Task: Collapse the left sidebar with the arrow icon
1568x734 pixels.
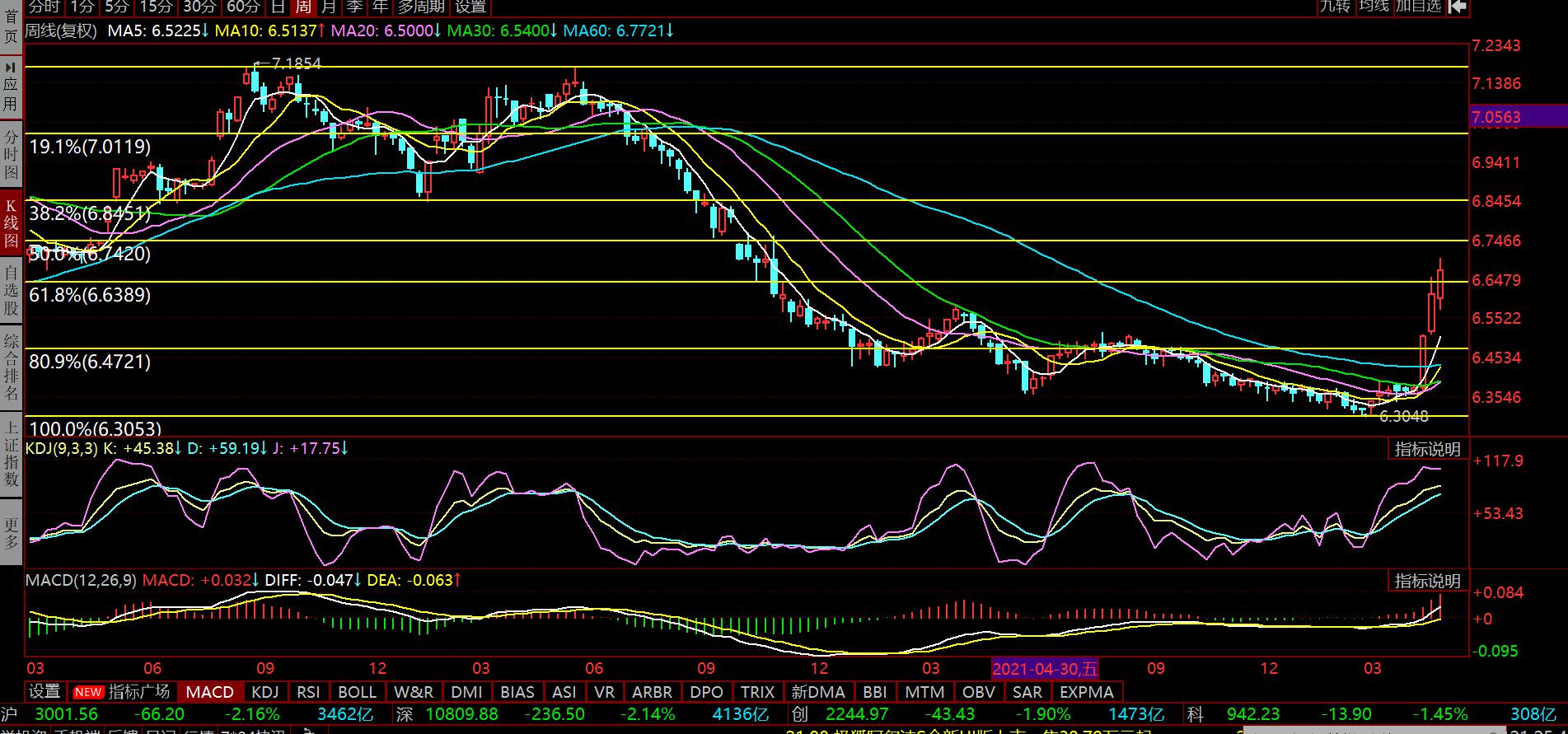Action: tap(12, 67)
